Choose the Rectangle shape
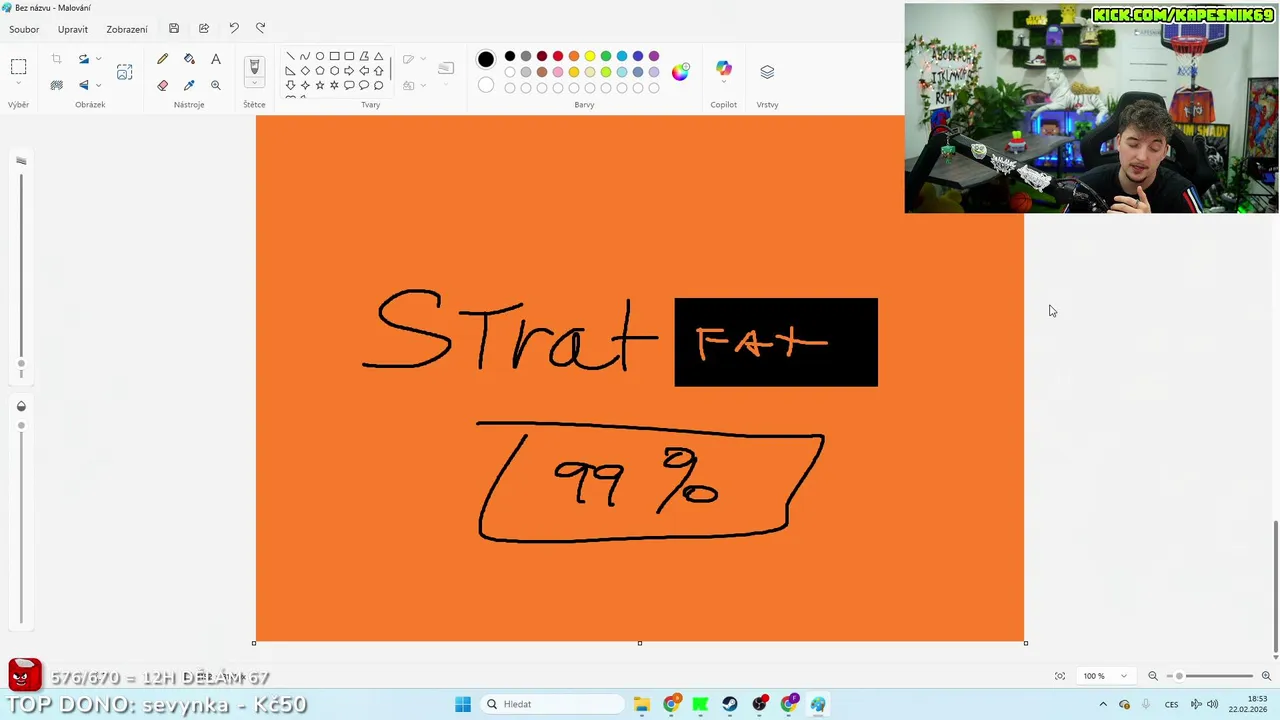Viewport: 1280px width, 720px height. (334, 56)
